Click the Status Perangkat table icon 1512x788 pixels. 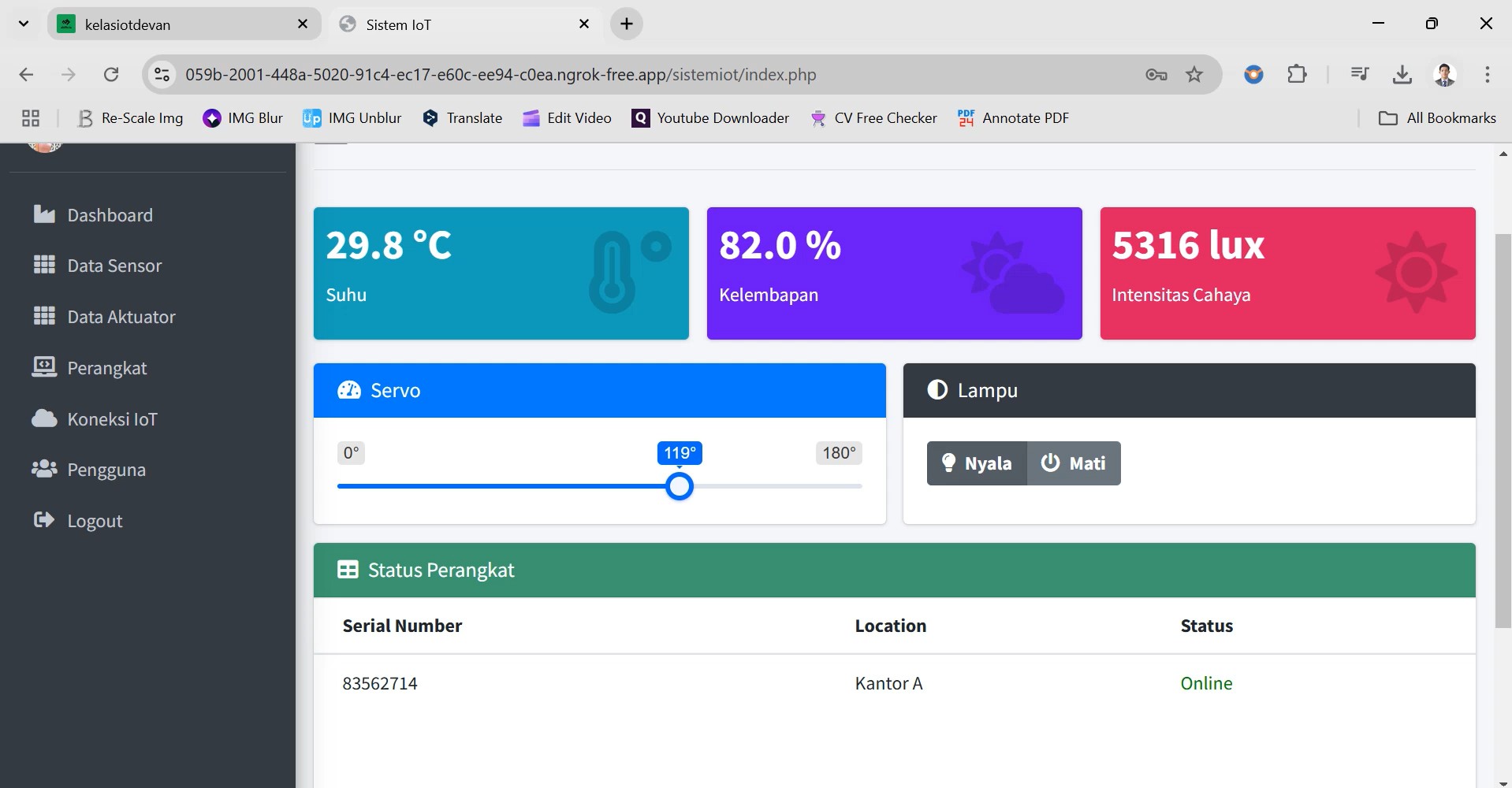tap(348, 570)
